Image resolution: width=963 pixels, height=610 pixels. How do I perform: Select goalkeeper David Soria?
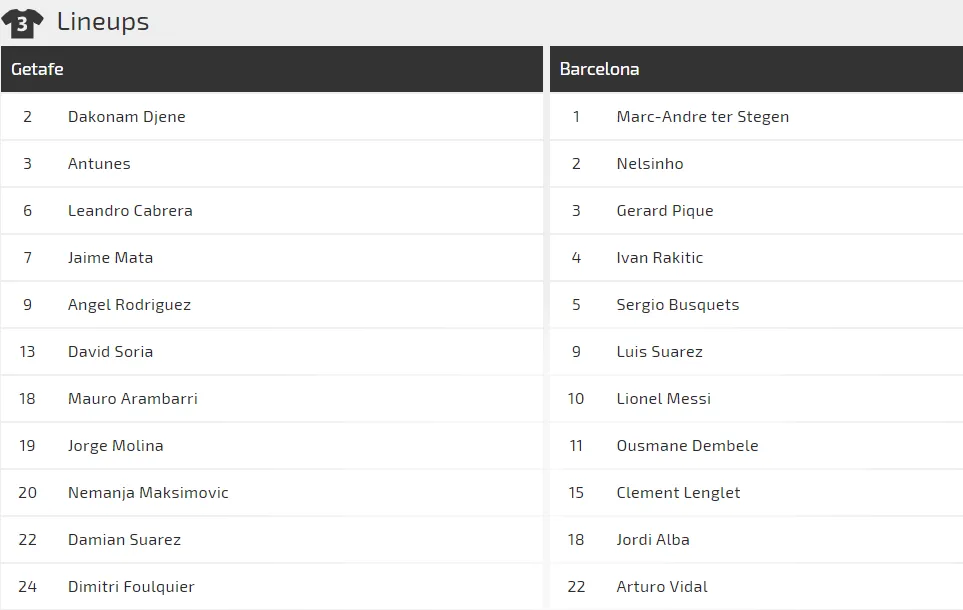point(110,352)
